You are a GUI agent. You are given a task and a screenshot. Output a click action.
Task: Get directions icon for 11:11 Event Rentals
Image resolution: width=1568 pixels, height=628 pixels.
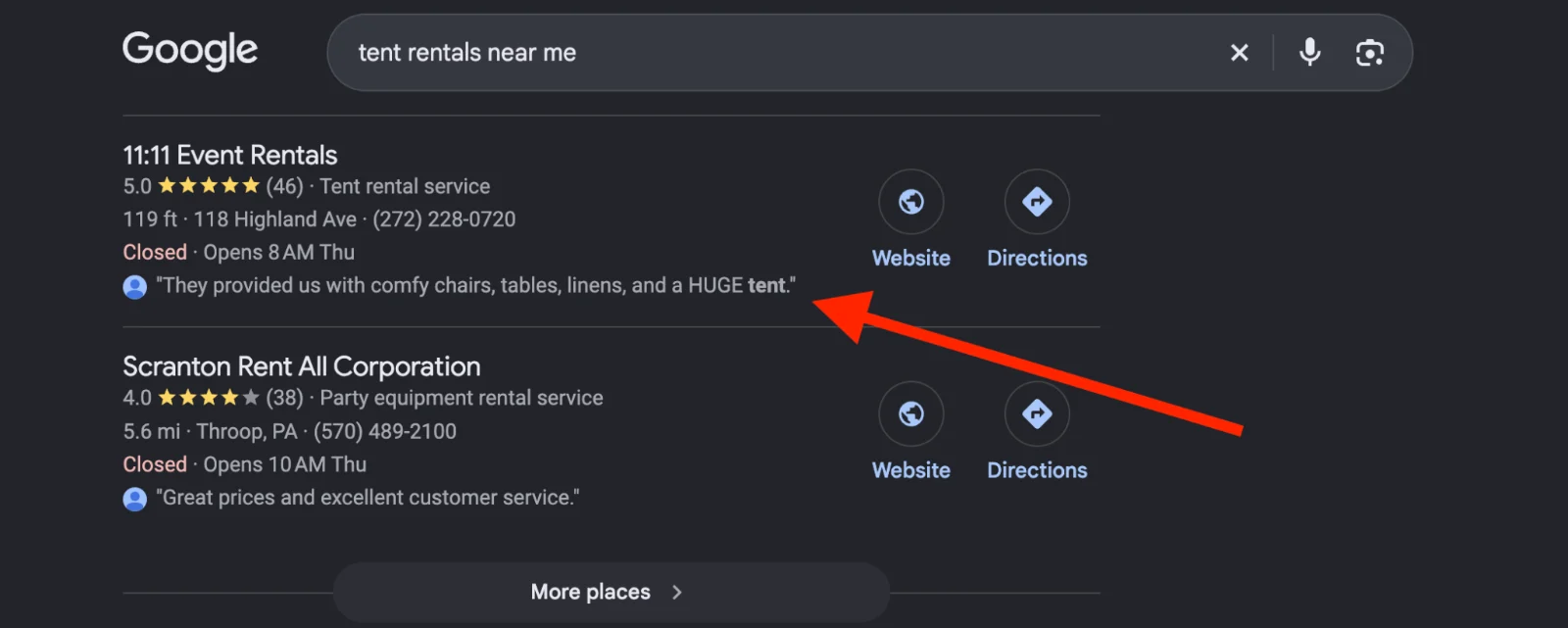tap(1037, 202)
